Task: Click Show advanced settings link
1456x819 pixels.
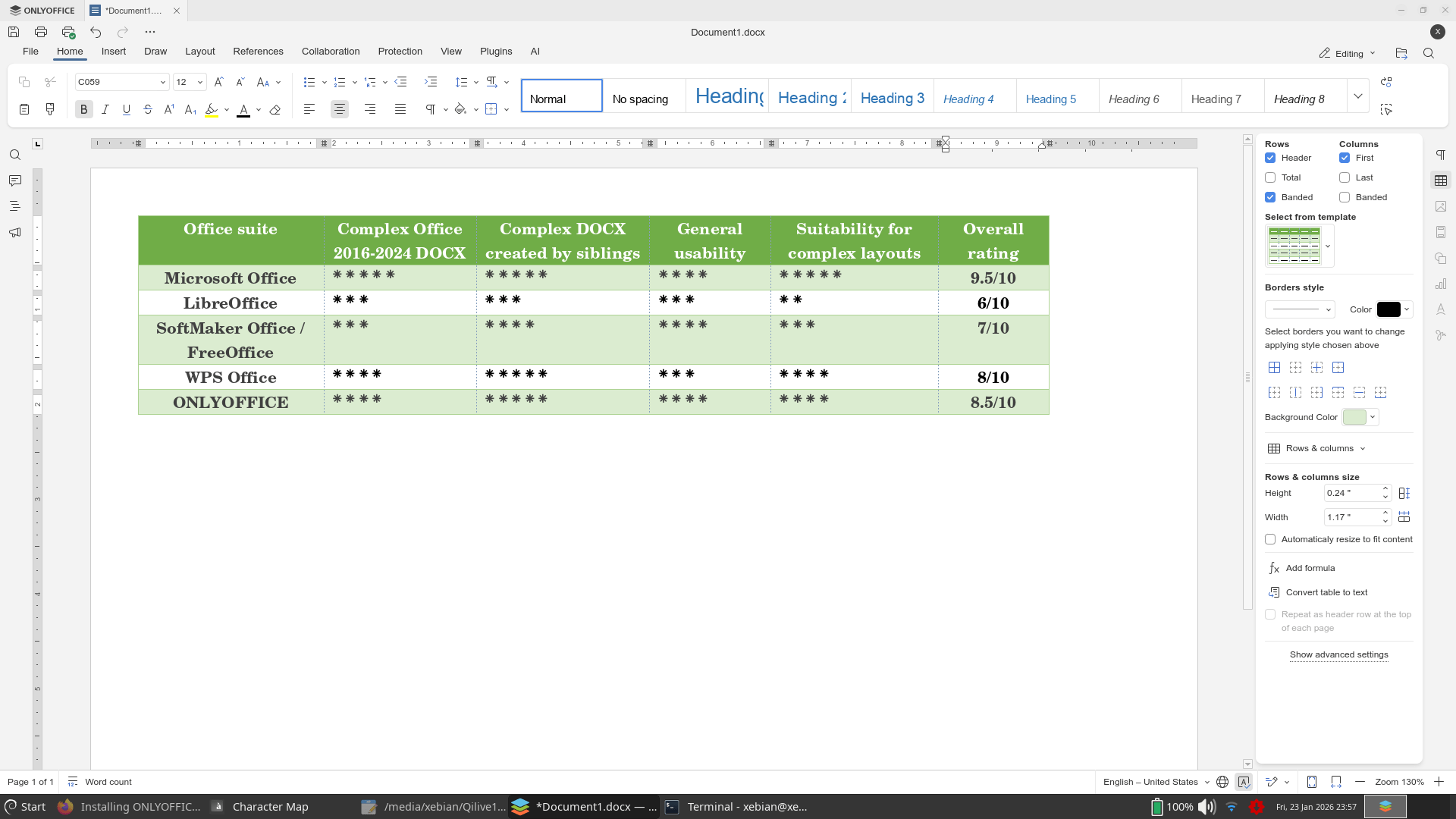Action: (1338, 654)
